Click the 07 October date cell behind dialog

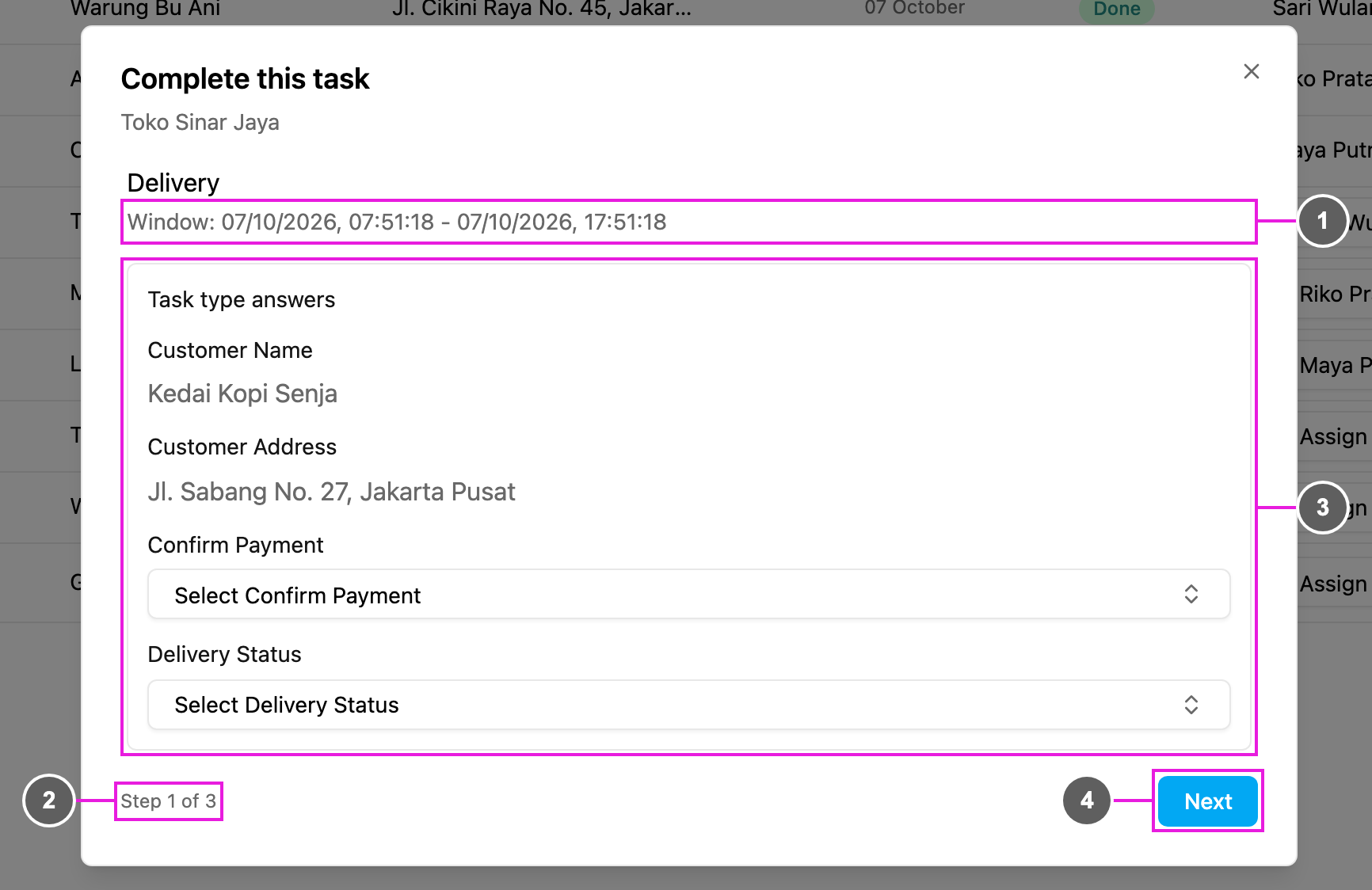click(914, 8)
